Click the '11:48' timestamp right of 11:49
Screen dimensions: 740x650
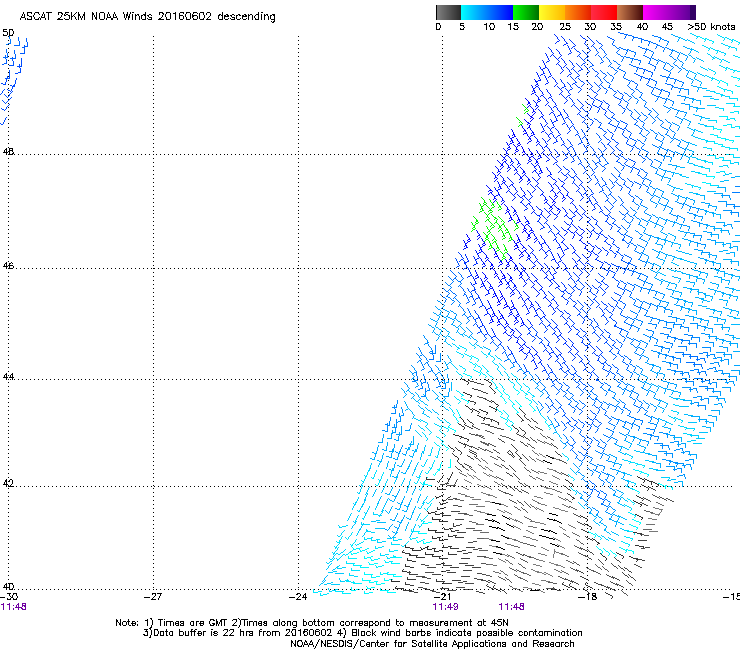click(x=512, y=607)
